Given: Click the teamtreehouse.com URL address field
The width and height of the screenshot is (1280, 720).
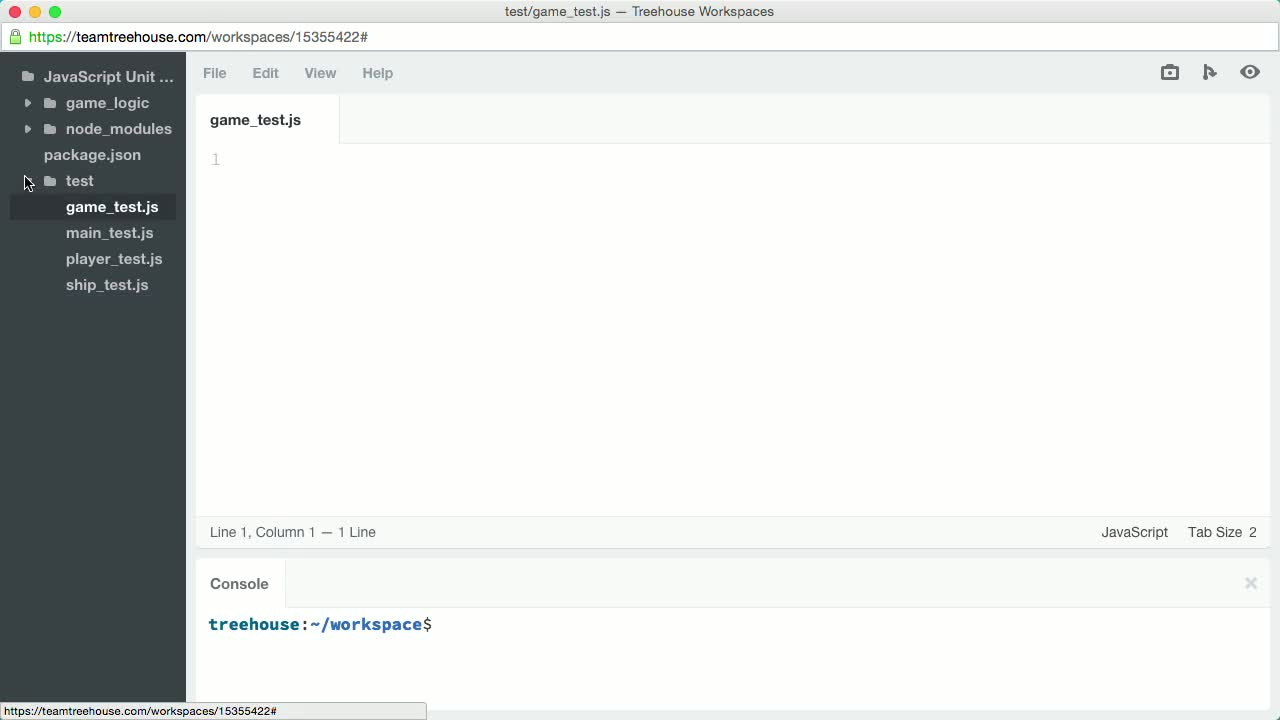Looking at the screenshot, I should 640,37.
